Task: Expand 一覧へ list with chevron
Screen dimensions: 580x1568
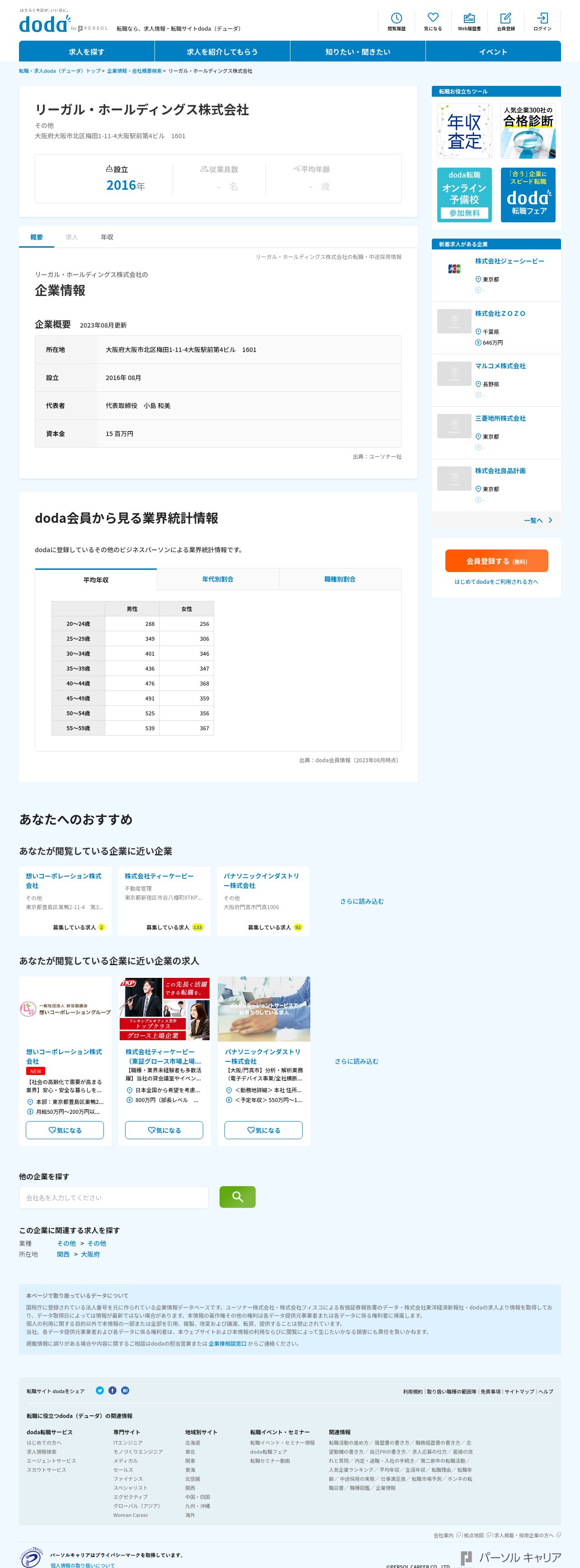Action: [x=538, y=521]
